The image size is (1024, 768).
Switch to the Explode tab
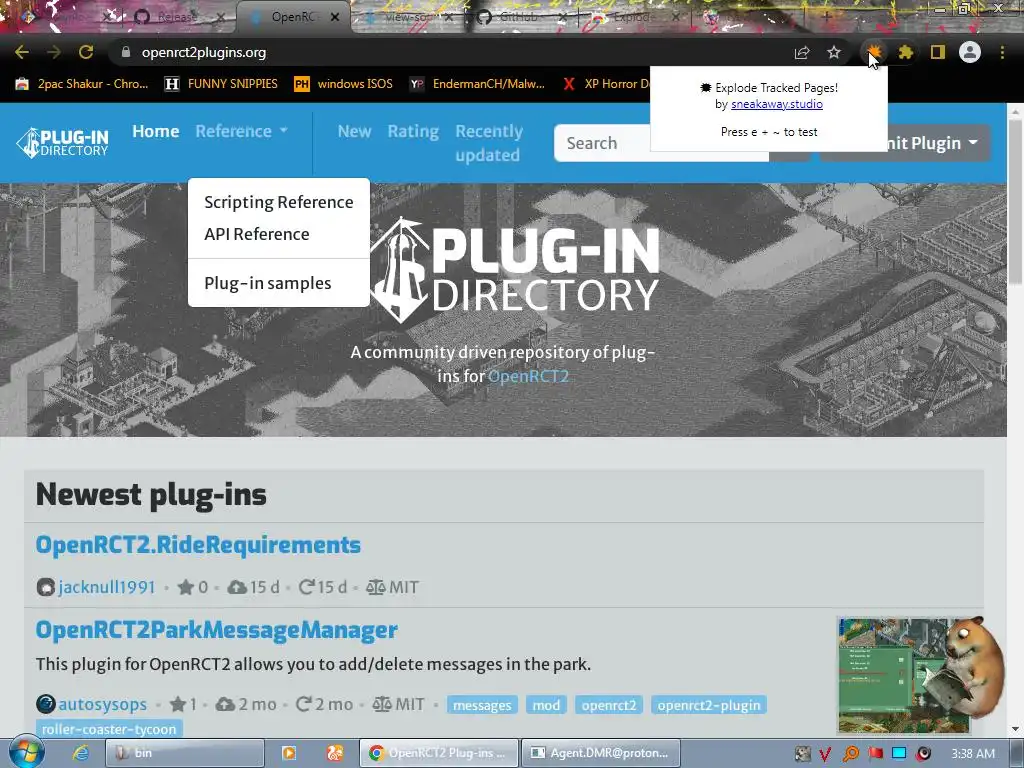click(630, 17)
